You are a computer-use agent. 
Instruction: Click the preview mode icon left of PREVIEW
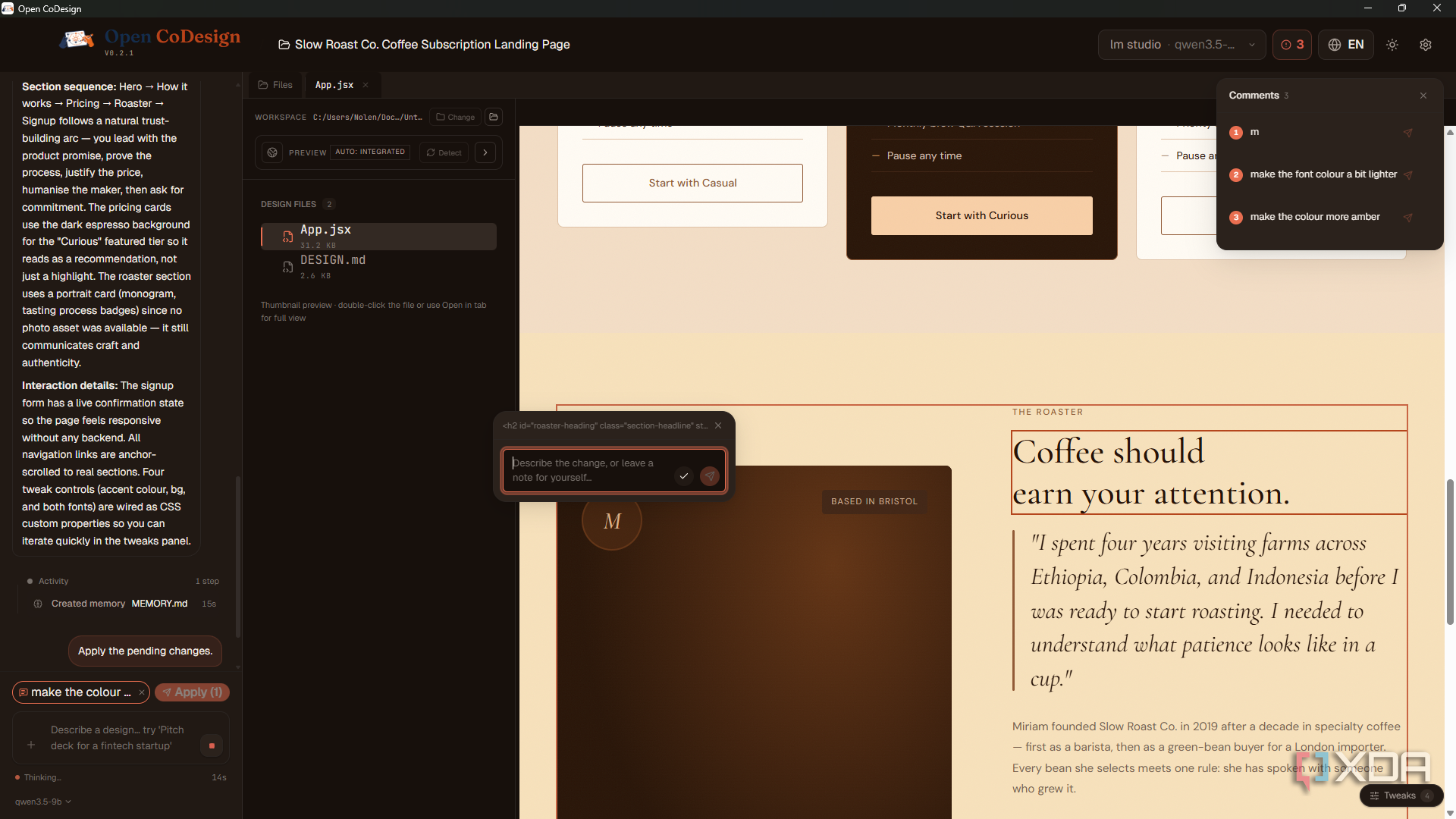(272, 152)
